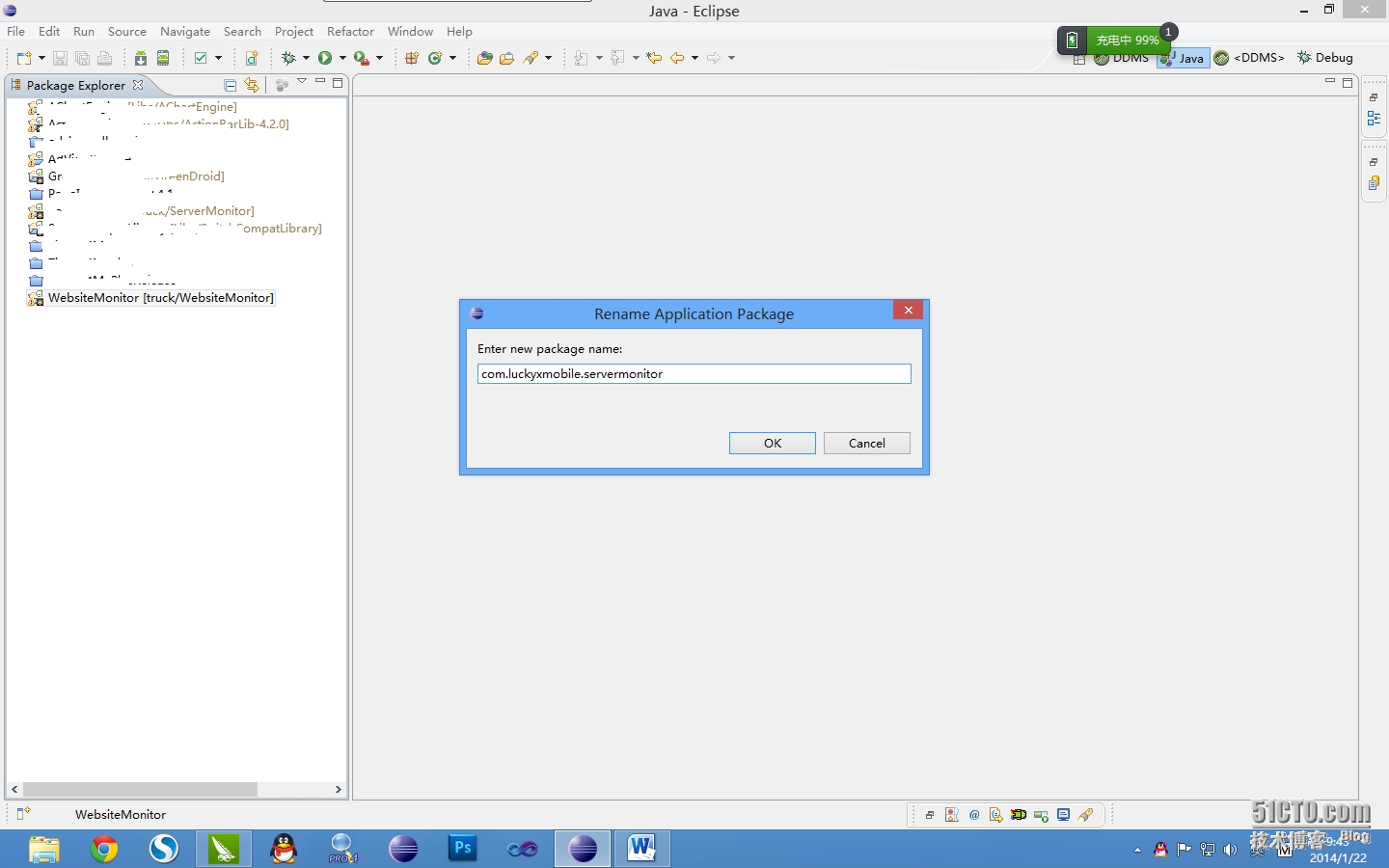Click the Android lint check icon

[x=201, y=58]
